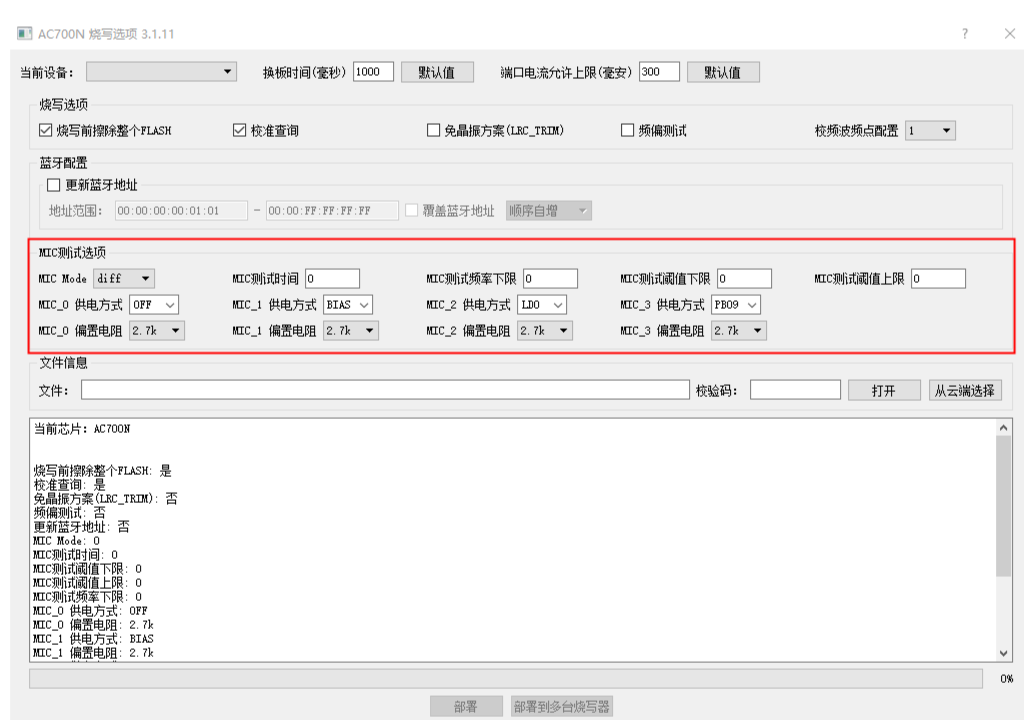Expand MIC_3 供电方式 PB09 dropdown
1024x720 pixels.
[x=736, y=304]
